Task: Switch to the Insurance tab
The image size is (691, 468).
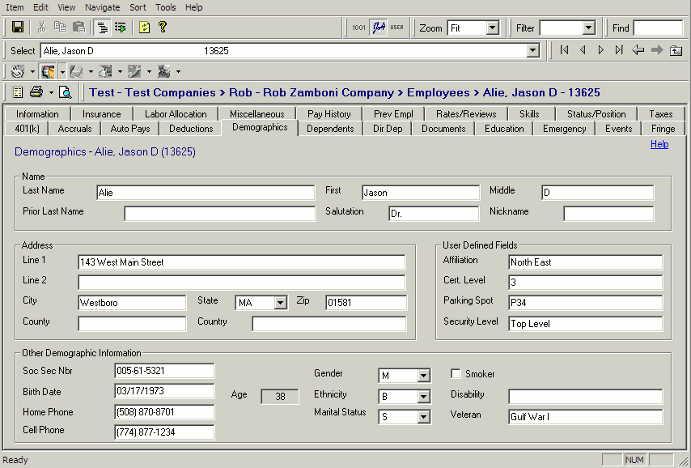Action: coord(101,114)
